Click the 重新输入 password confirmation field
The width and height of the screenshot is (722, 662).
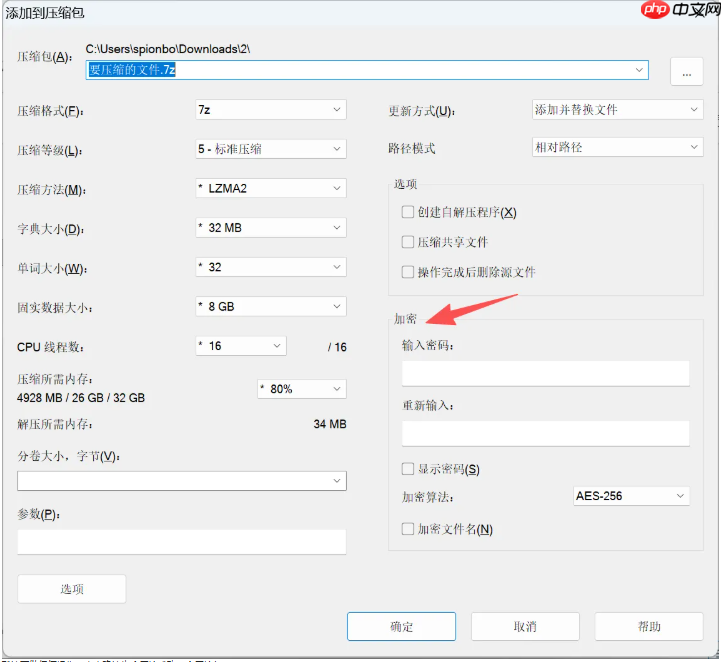tap(546, 433)
